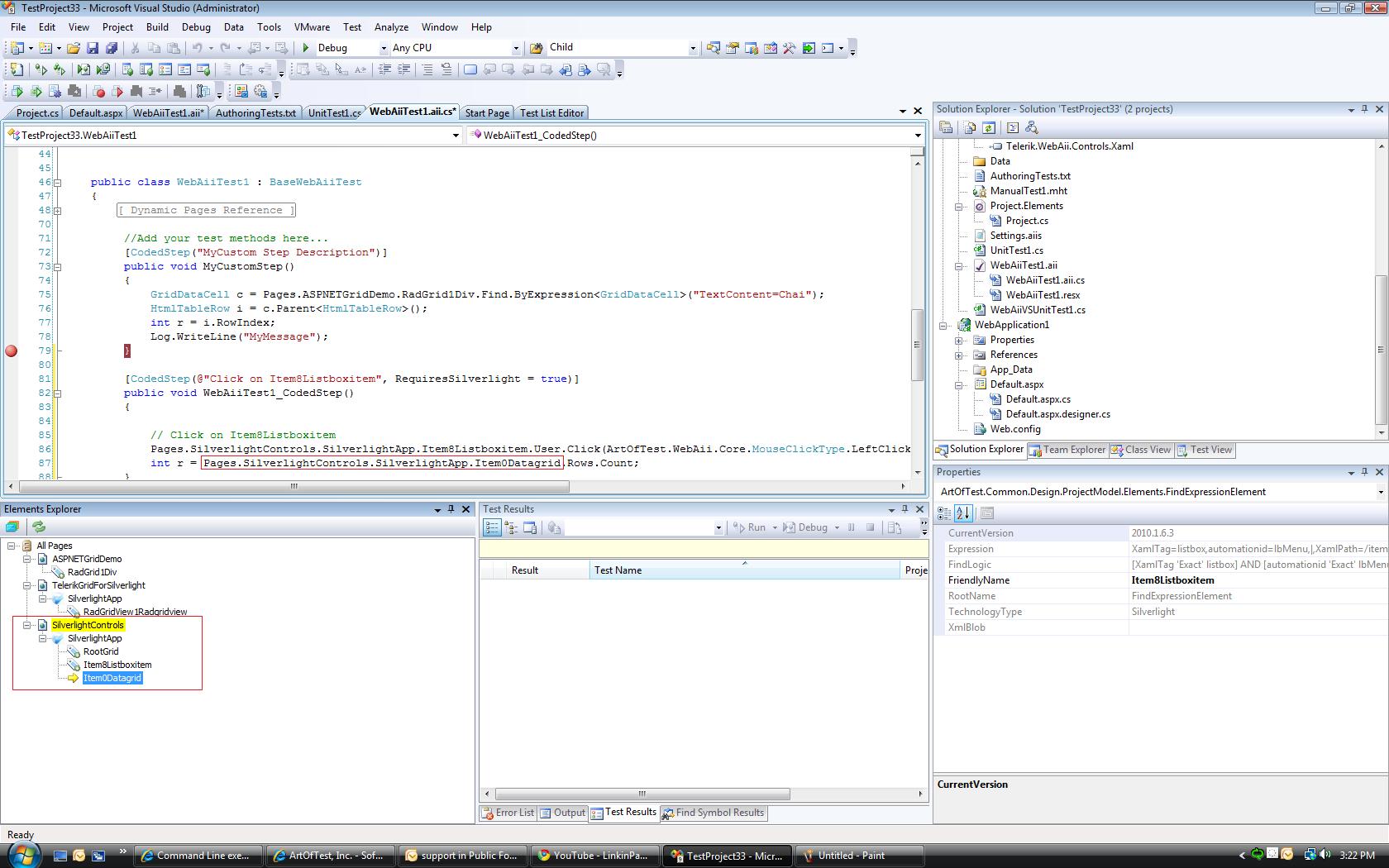The image size is (1389, 868).
Task: Click the Save All toolbar icon
Action: point(112,48)
